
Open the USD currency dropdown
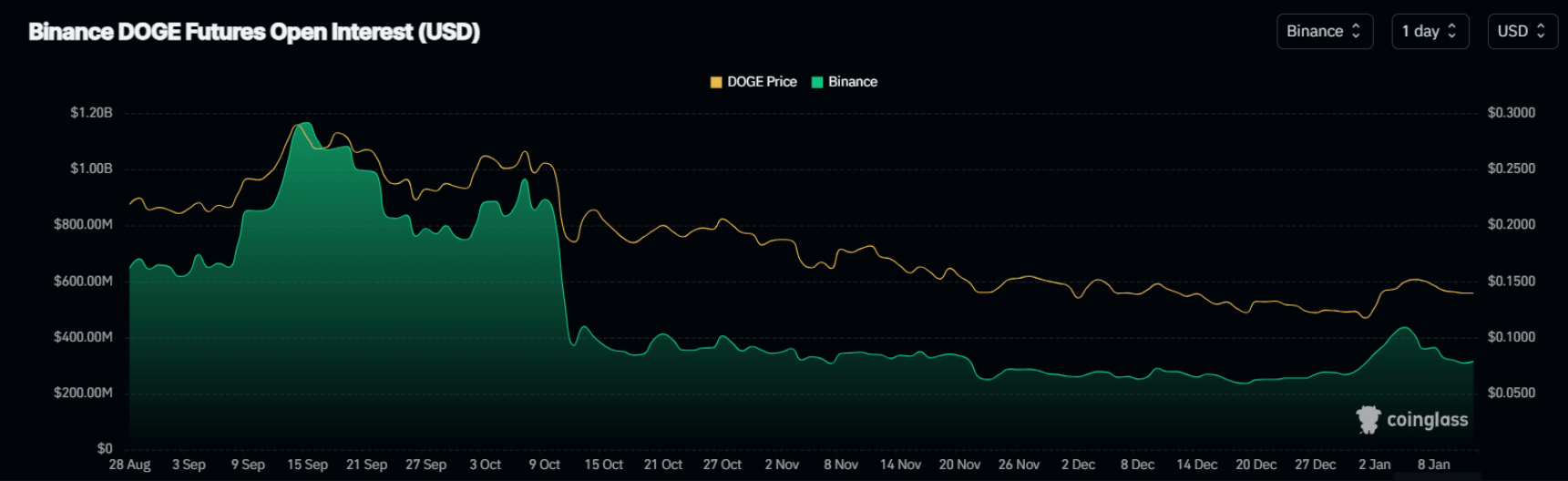[x=1521, y=31]
